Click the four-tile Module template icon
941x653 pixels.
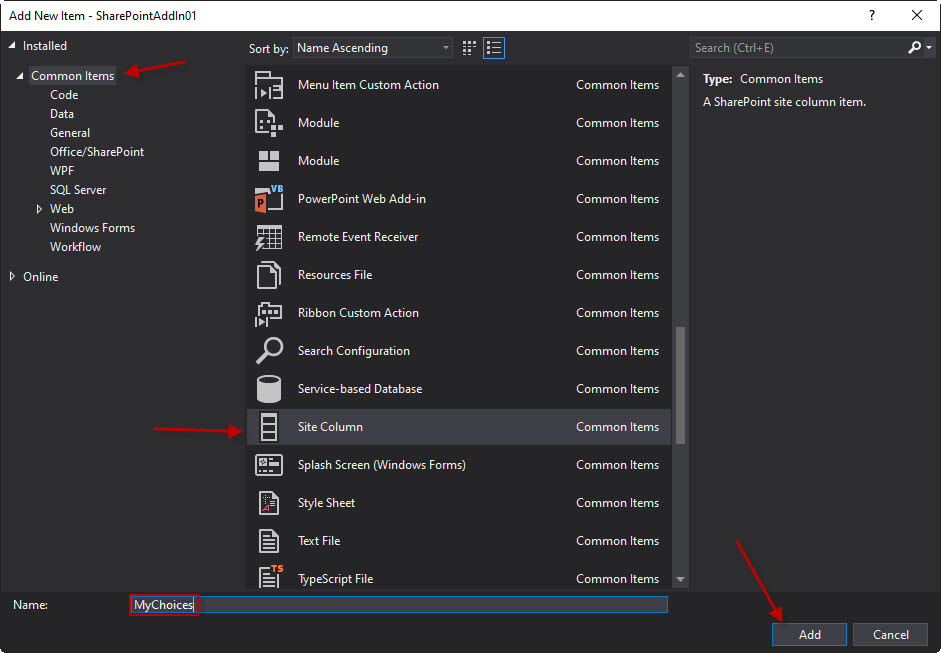[269, 161]
